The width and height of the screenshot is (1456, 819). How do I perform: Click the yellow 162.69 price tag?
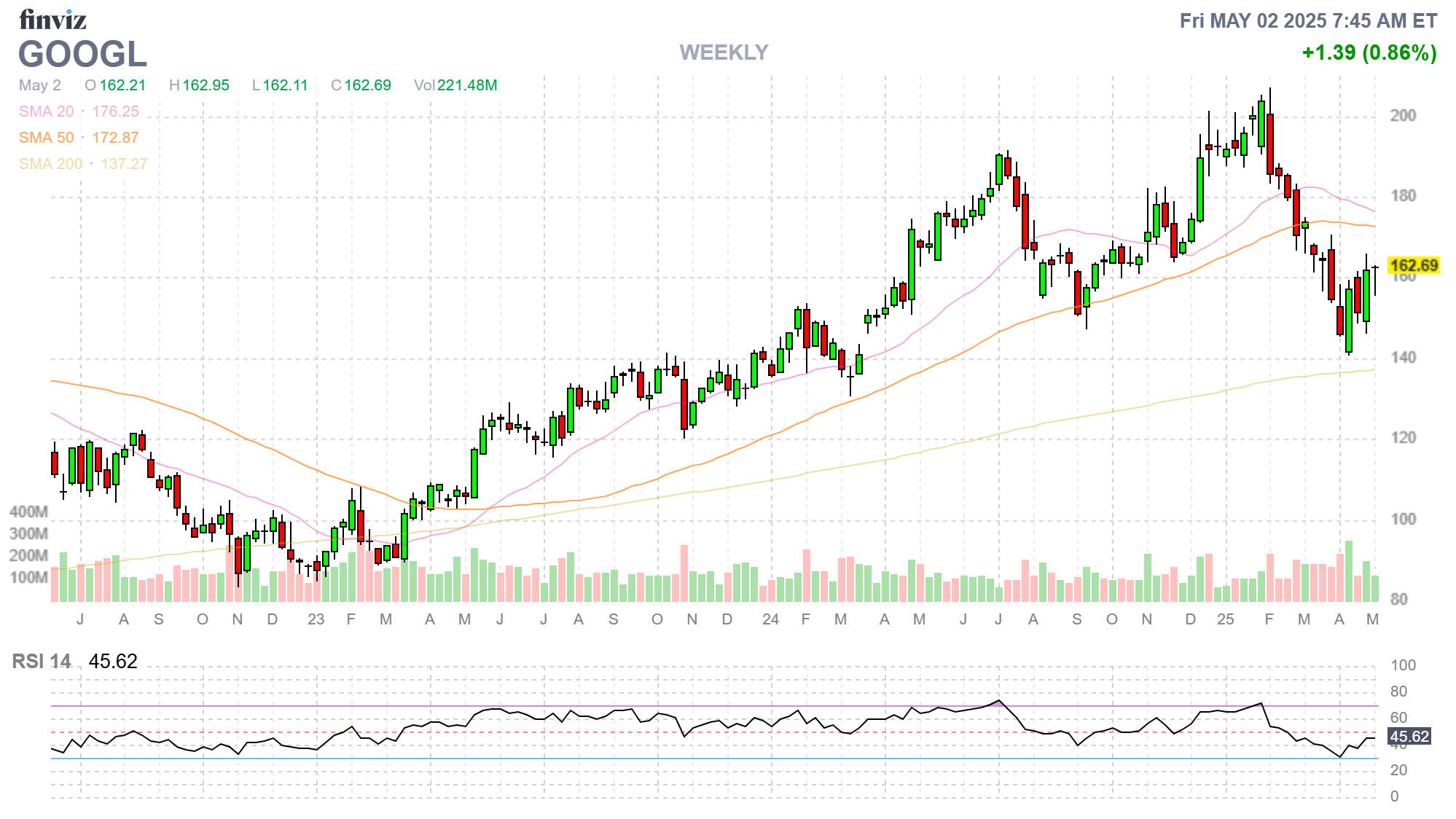point(1413,265)
